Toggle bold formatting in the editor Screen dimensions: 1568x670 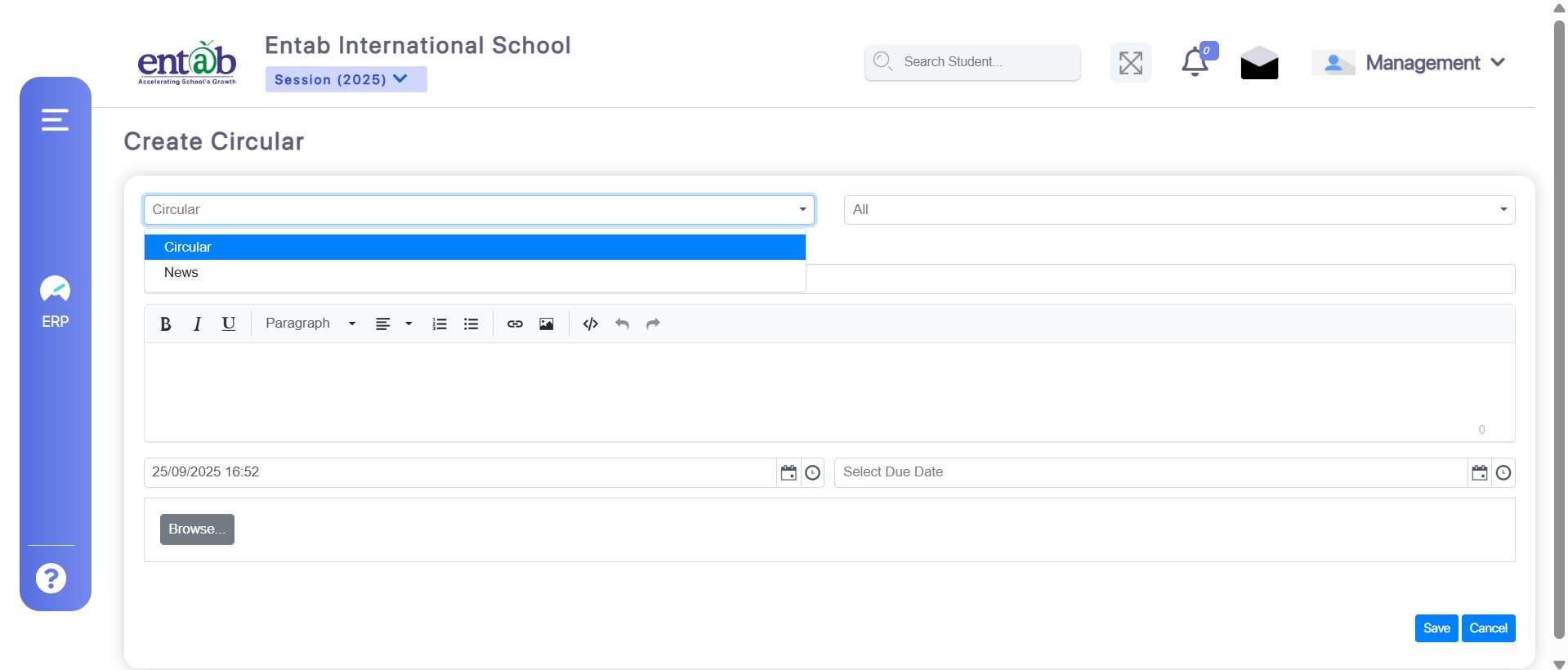[x=165, y=324]
